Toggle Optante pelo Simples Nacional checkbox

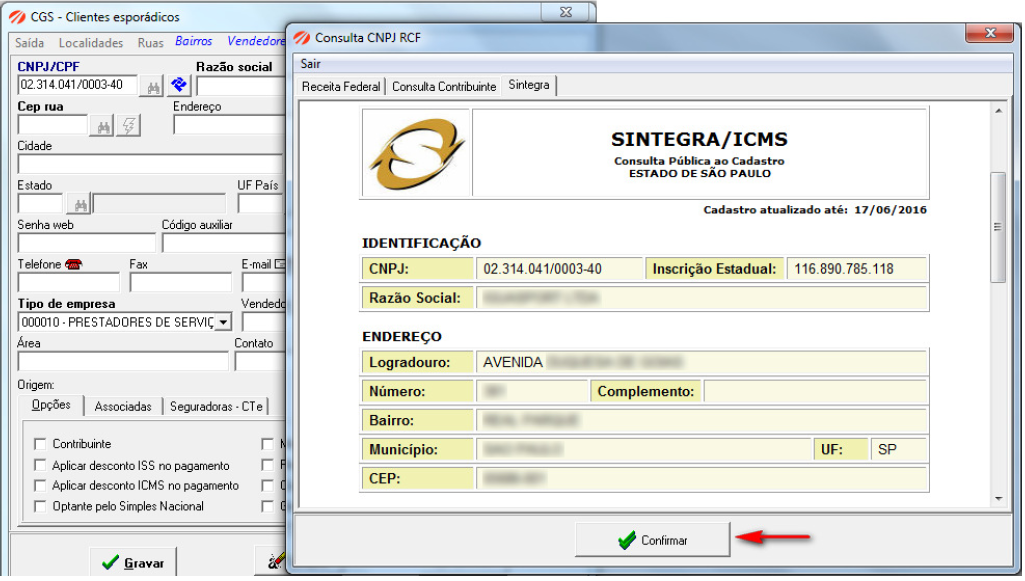pyautogui.click(x=40, y=506)
